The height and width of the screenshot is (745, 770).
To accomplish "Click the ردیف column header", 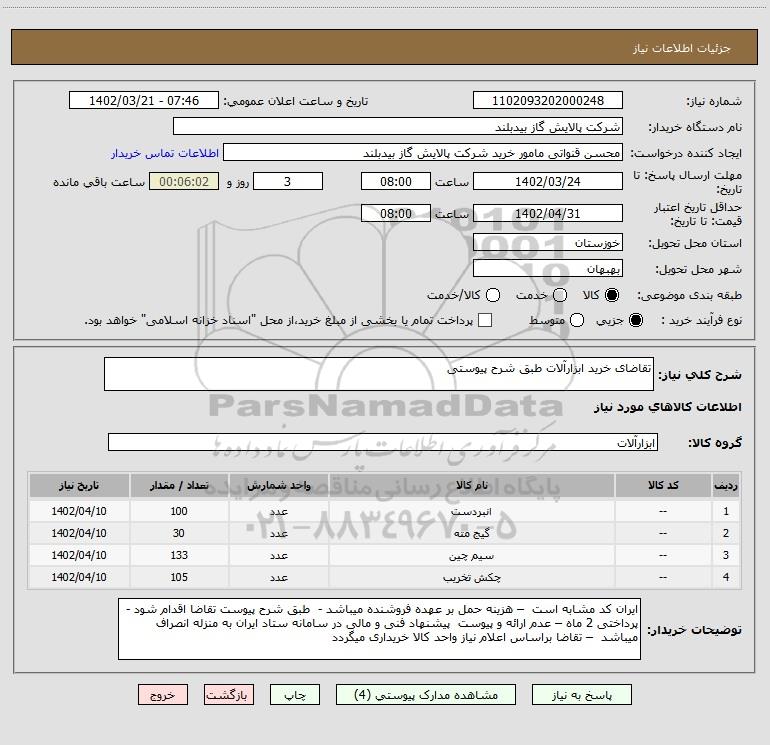I will pyautogui.click(x=726, y=486).
